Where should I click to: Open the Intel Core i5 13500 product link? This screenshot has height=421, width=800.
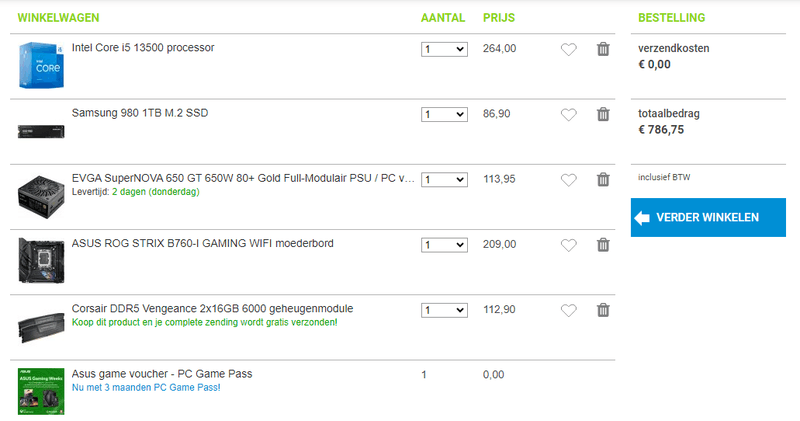143,48
